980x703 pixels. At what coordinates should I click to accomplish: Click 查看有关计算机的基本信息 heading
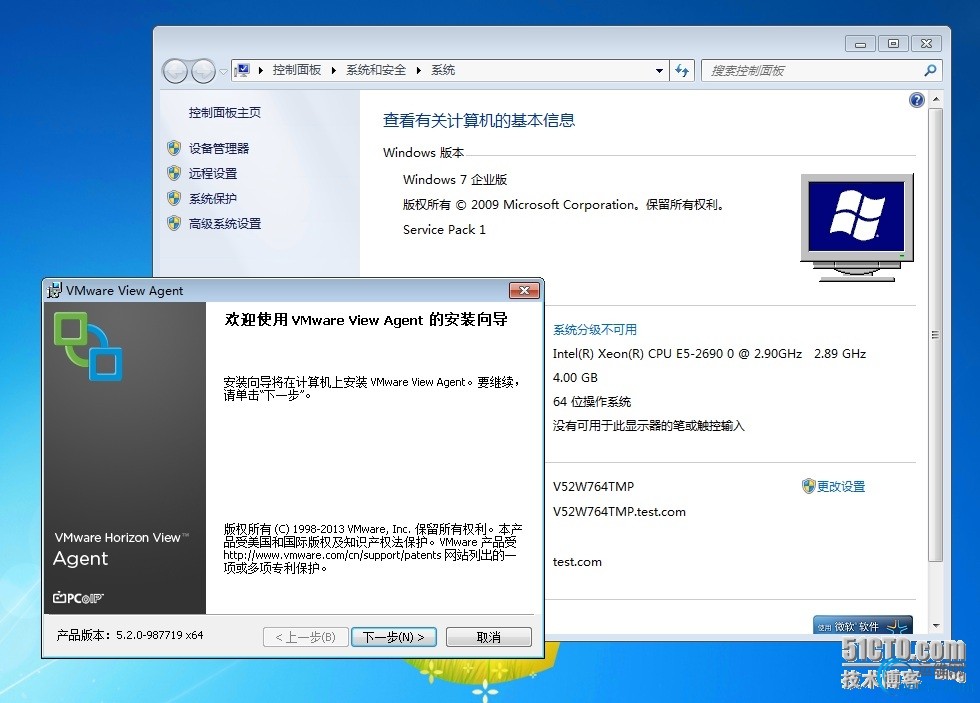click(x=479, y=120)
